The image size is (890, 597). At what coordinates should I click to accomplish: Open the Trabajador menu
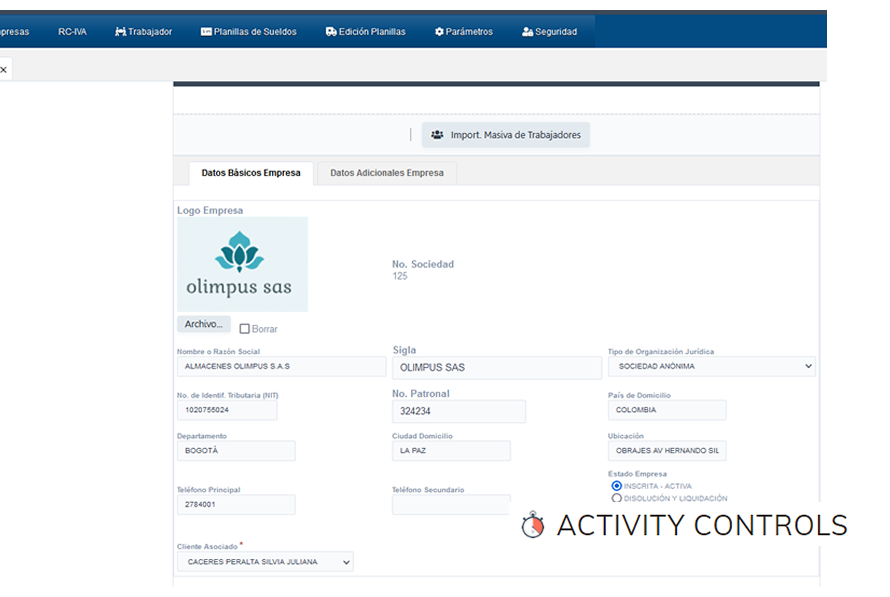tap(143, 32)
